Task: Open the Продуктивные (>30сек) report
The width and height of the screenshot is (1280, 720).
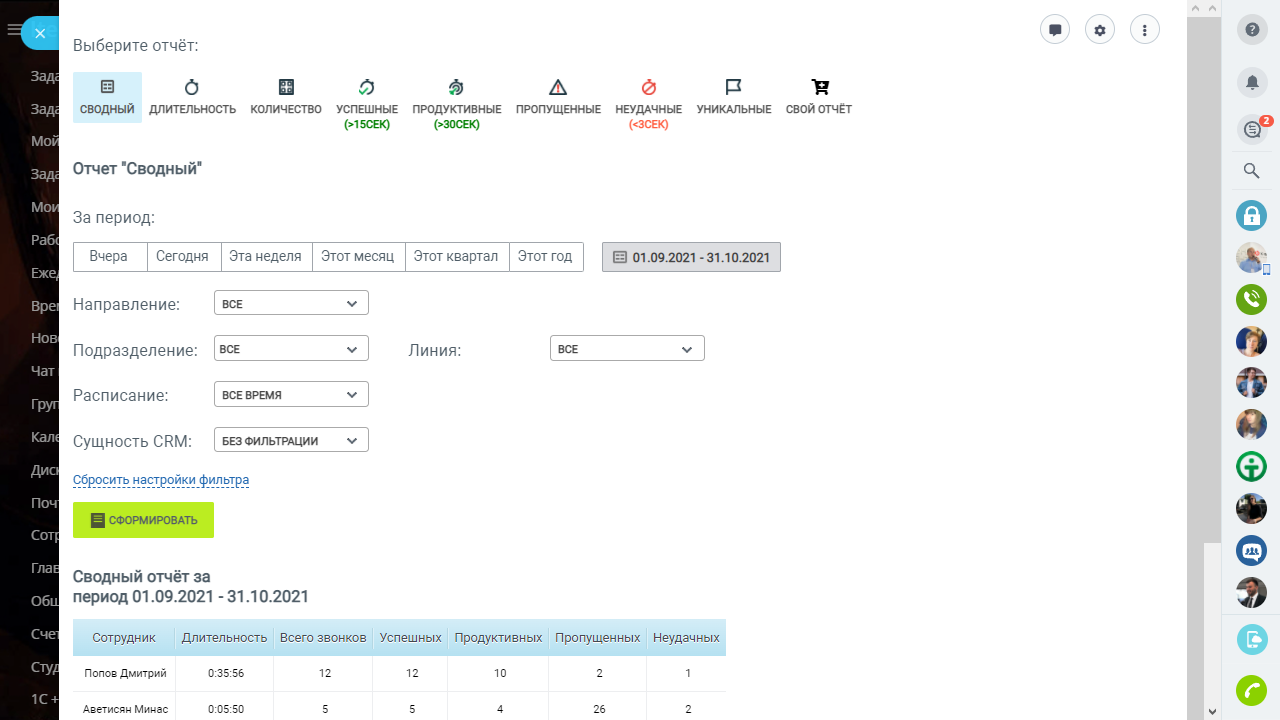Action: (457, 103)
